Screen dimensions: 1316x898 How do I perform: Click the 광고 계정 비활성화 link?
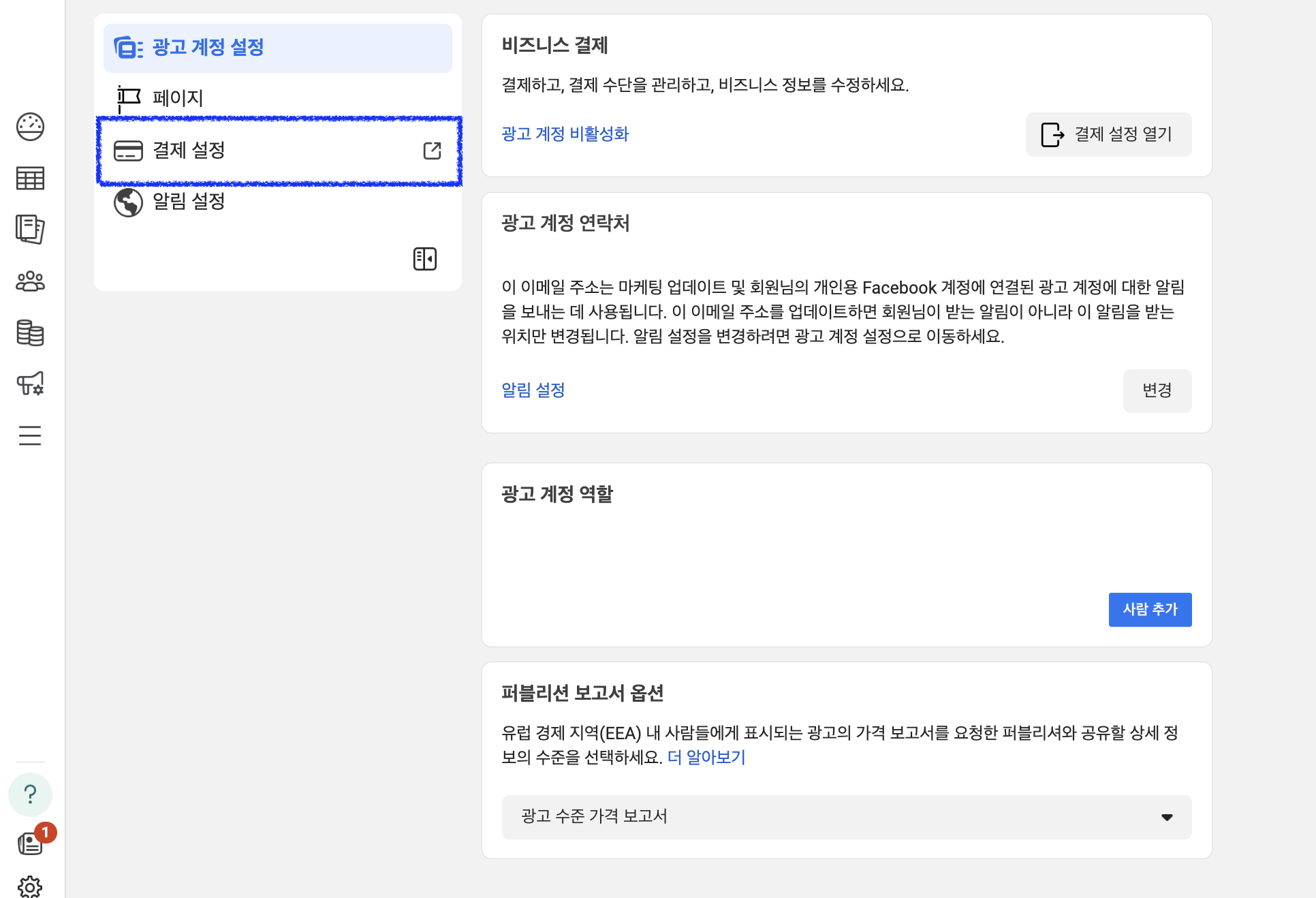click(565, 134)
